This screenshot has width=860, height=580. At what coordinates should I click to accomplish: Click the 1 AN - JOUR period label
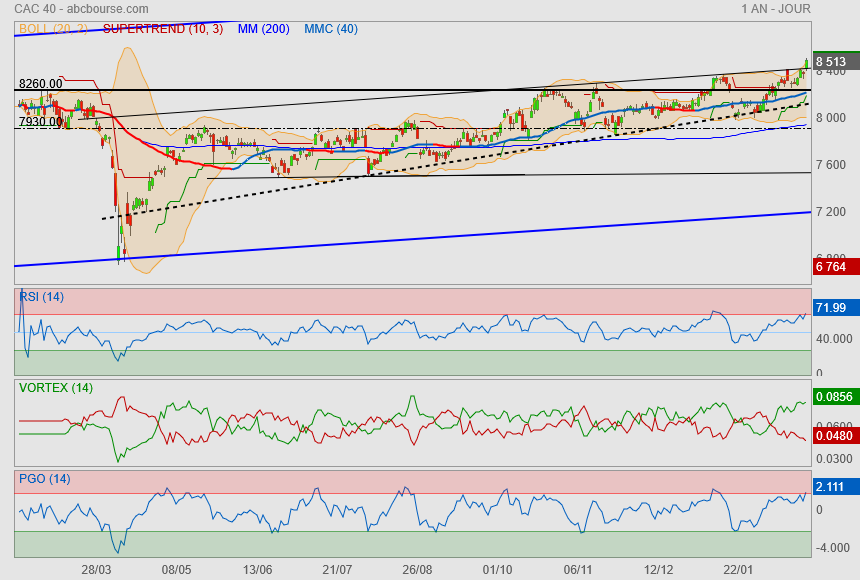pos(776,9)
